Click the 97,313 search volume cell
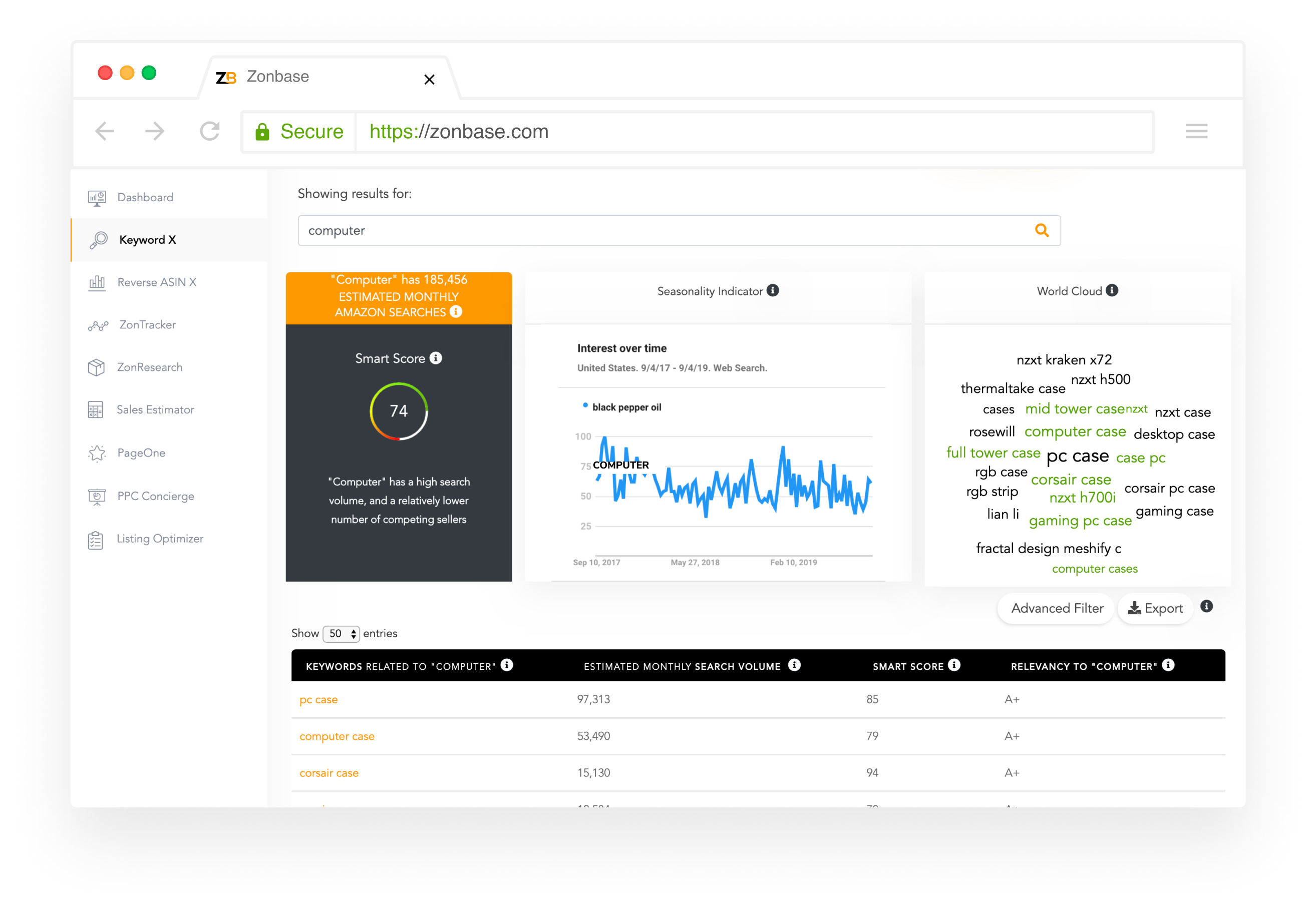This screenshot has width=1316, height=909. (593, 699)
